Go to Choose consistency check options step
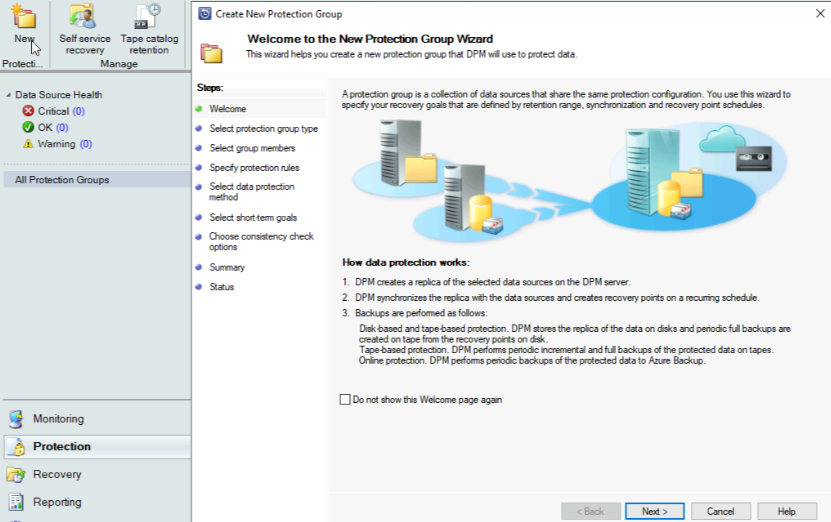This screenshot has height=522, width=831. coord(261,242)
